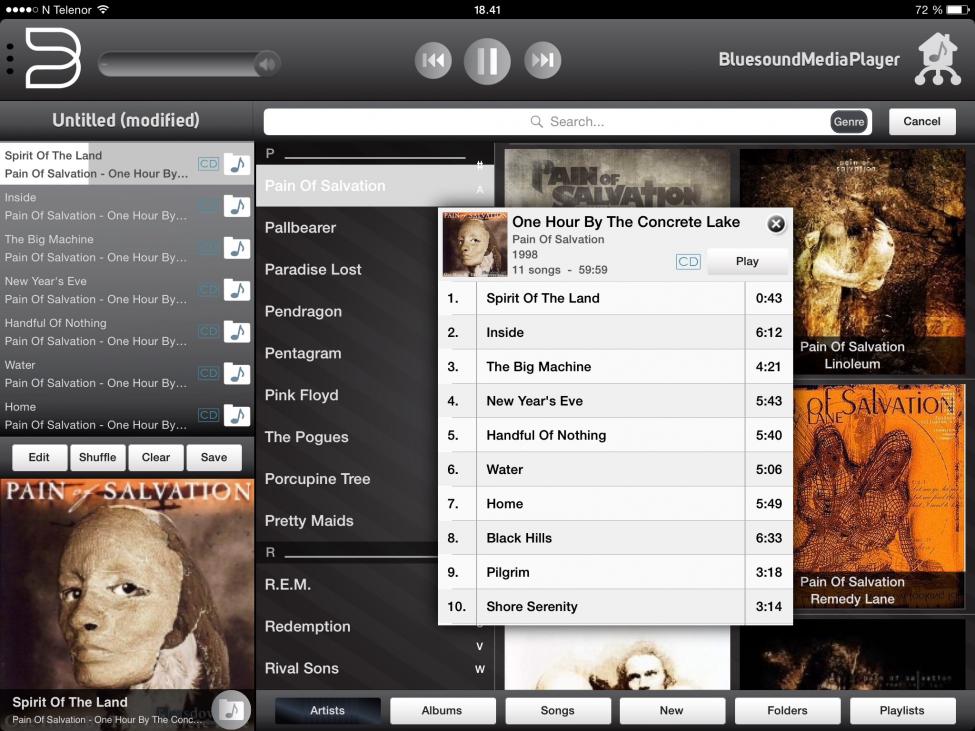
Task: Select artist R.E.M.
Action: click(x=347, y=584)
